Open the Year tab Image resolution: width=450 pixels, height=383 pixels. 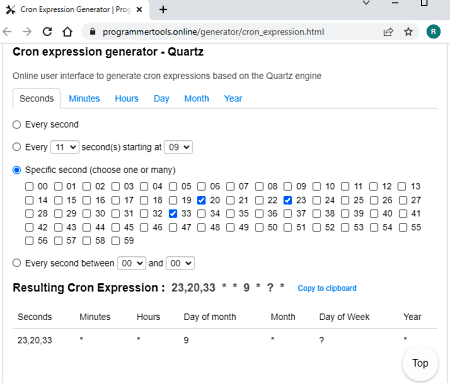(x=233, y=99)
